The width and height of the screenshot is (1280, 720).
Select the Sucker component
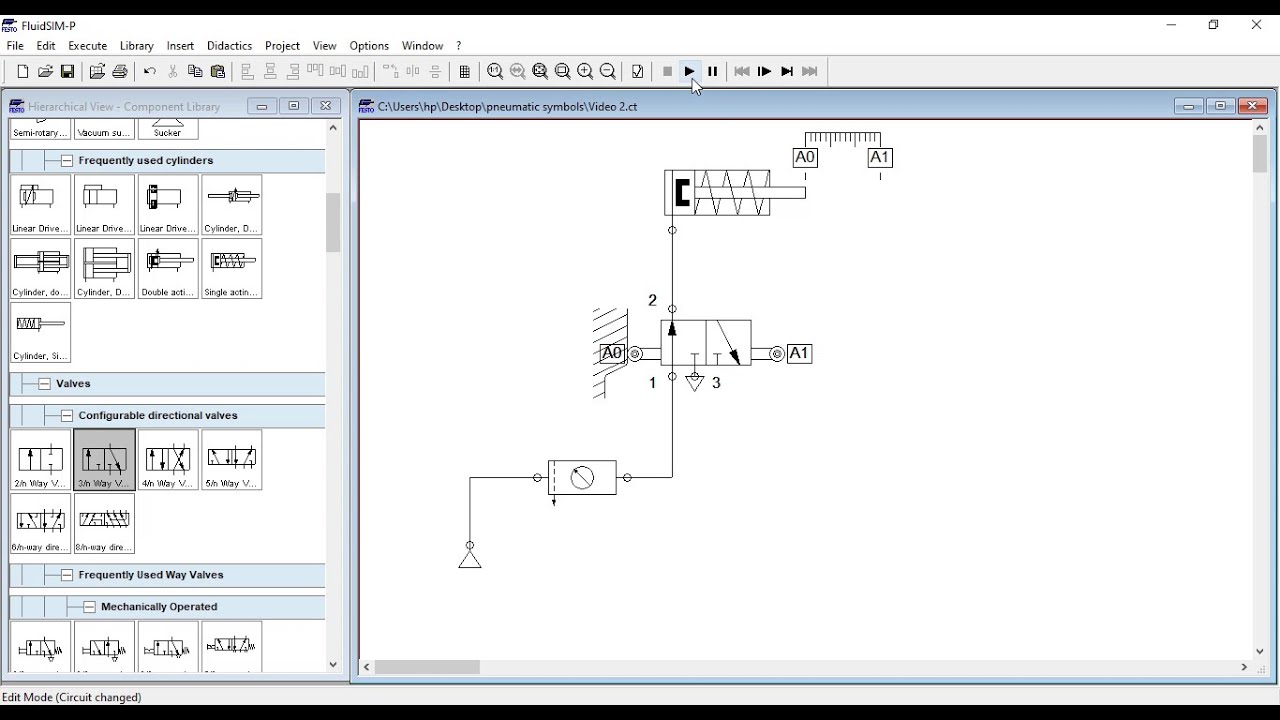[168, 129]
